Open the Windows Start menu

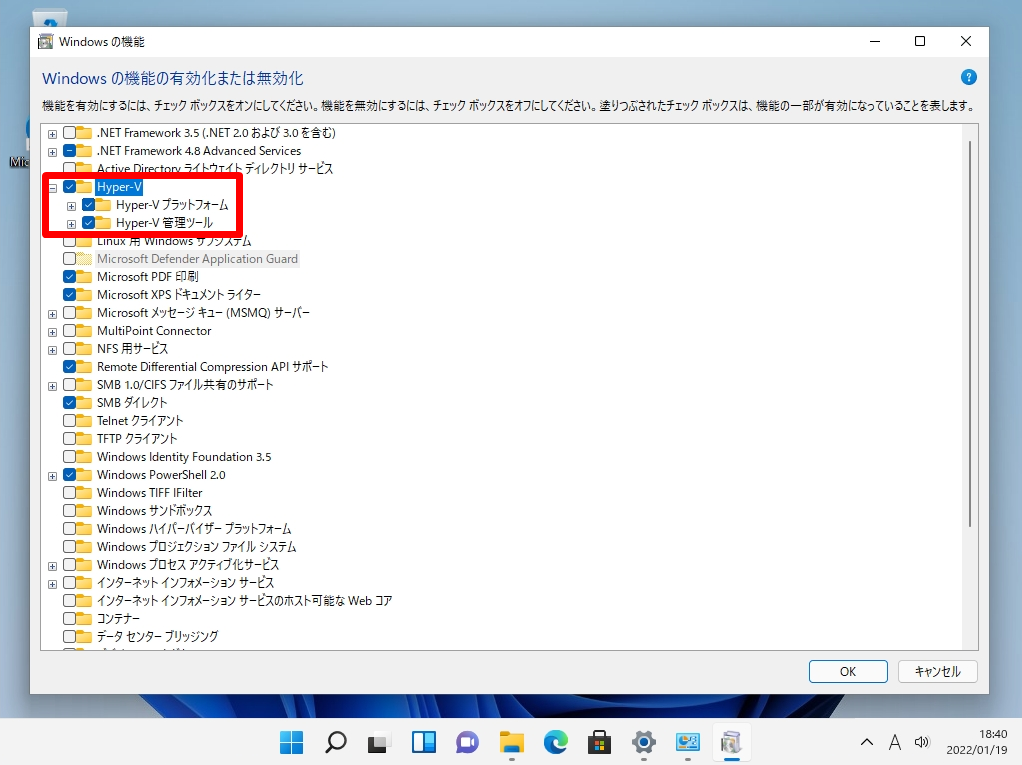click(291, 742)
